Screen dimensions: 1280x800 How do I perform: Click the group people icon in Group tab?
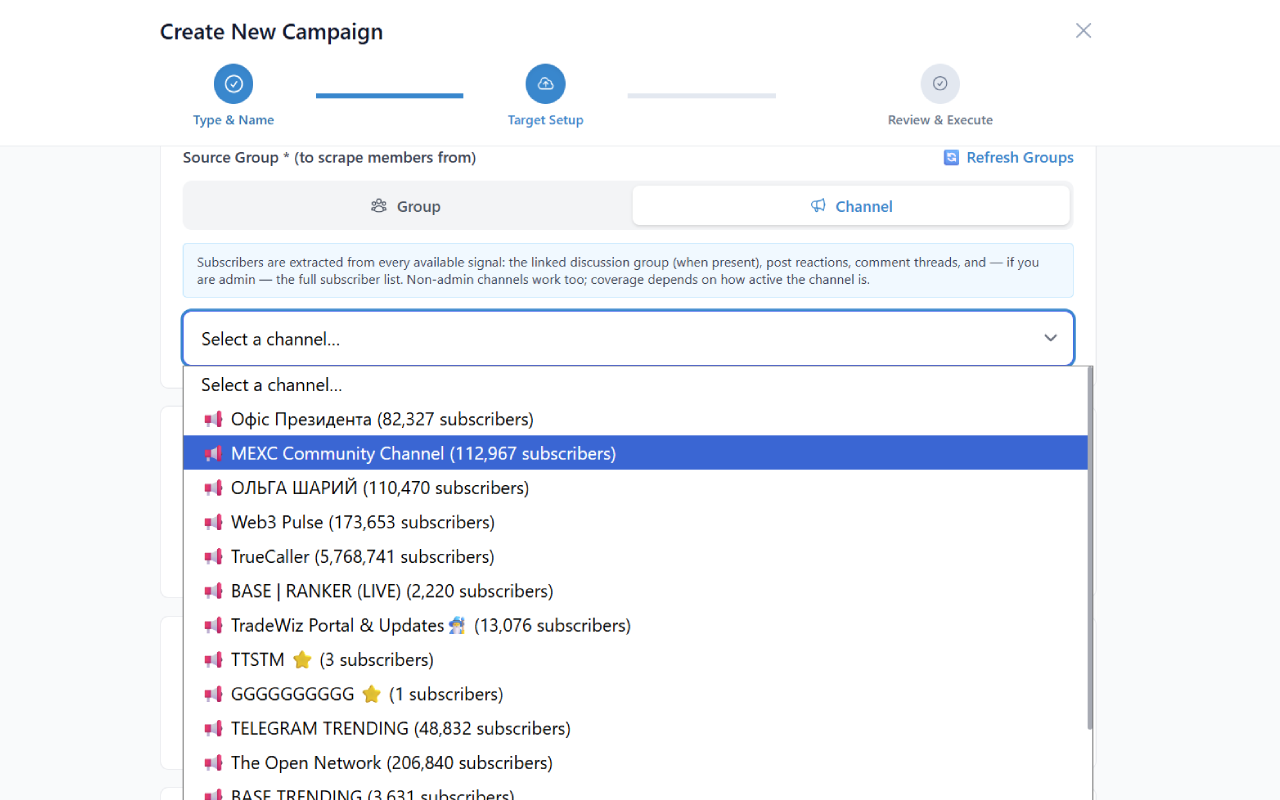[379, 206]
